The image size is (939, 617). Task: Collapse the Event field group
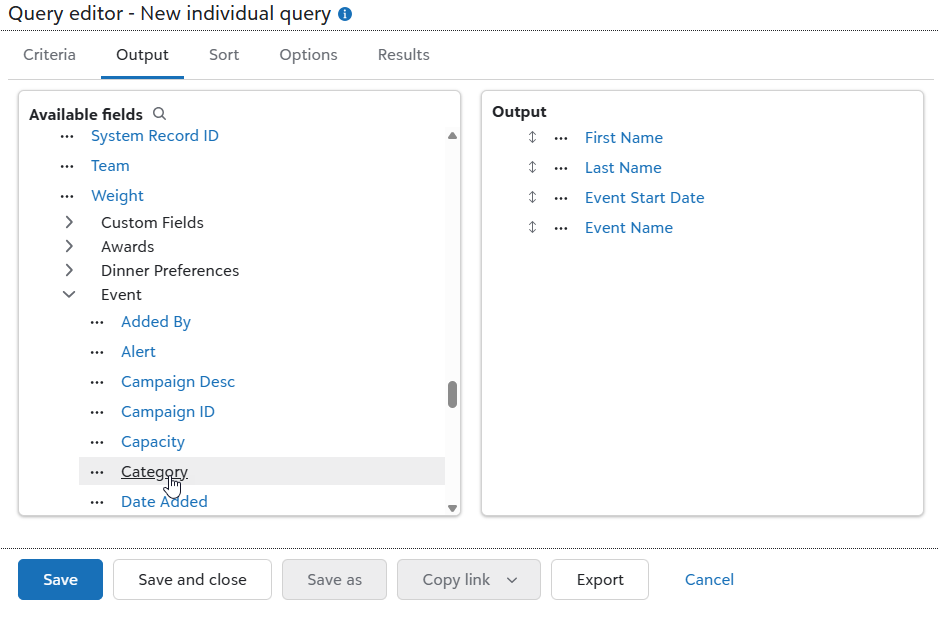(x=68, y=294)
